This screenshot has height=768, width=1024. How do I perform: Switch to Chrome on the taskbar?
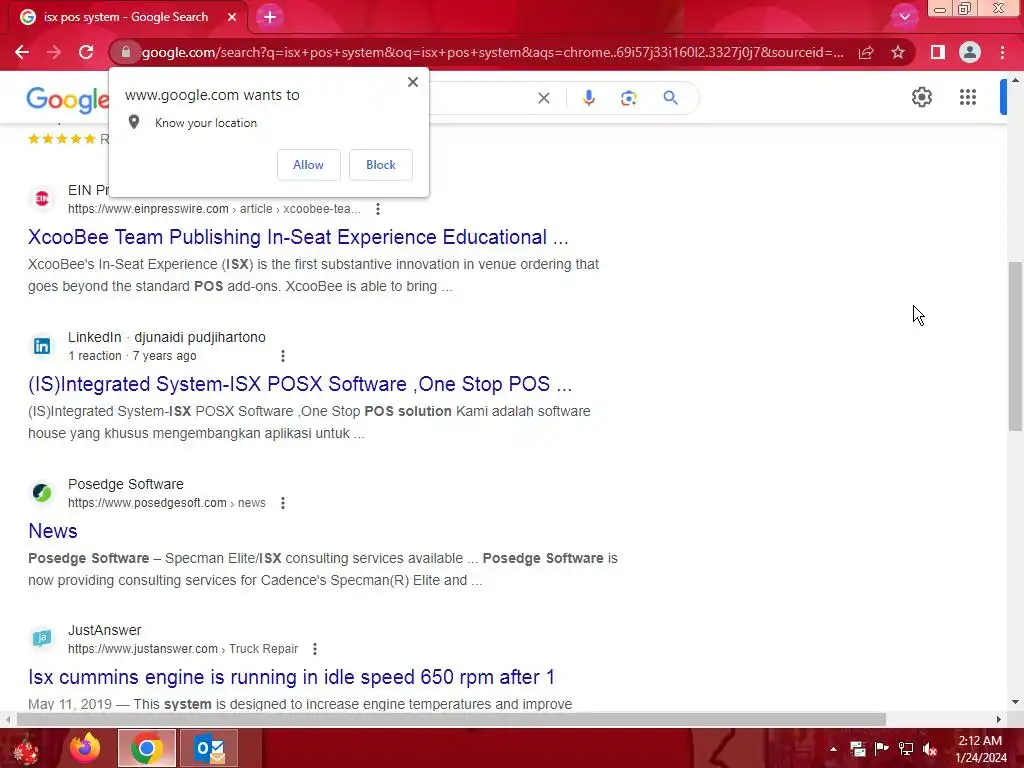tap(147, 748)
